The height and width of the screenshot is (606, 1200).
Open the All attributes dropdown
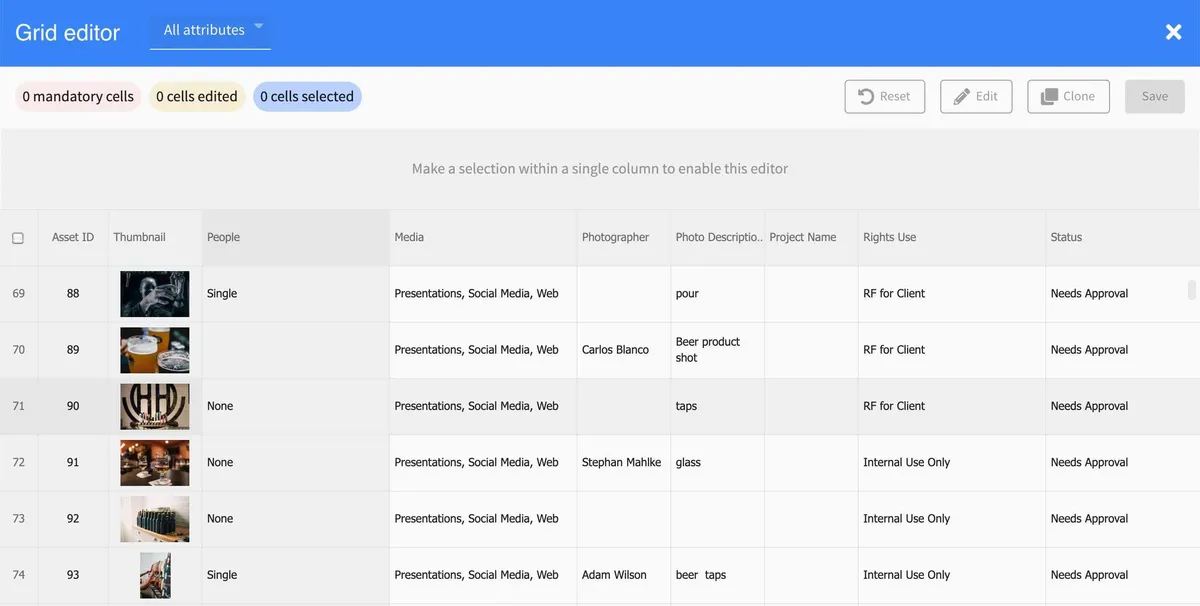[210, 30]
